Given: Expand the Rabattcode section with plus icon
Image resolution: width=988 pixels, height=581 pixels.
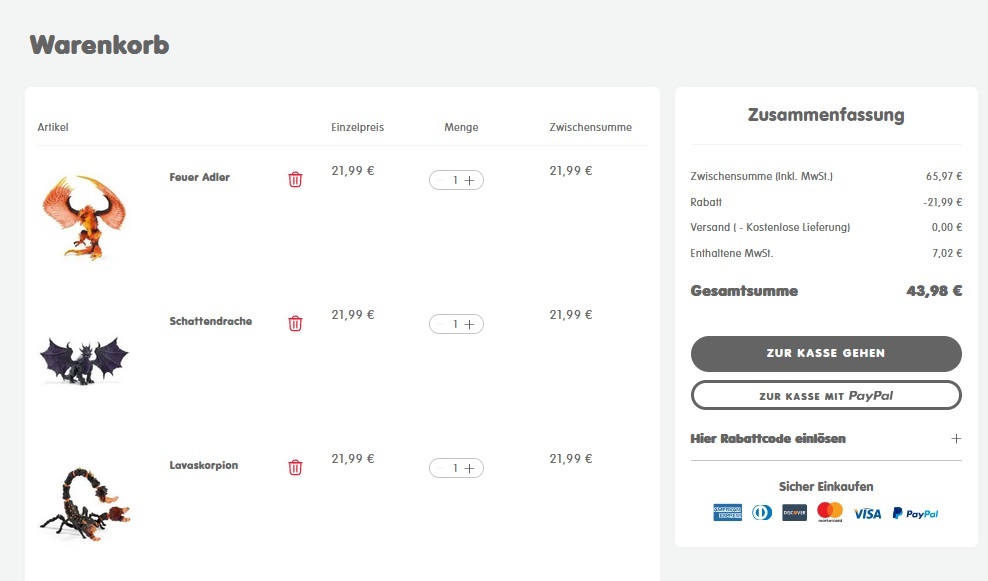Looking at the screenshot, I should pos(956,439).
